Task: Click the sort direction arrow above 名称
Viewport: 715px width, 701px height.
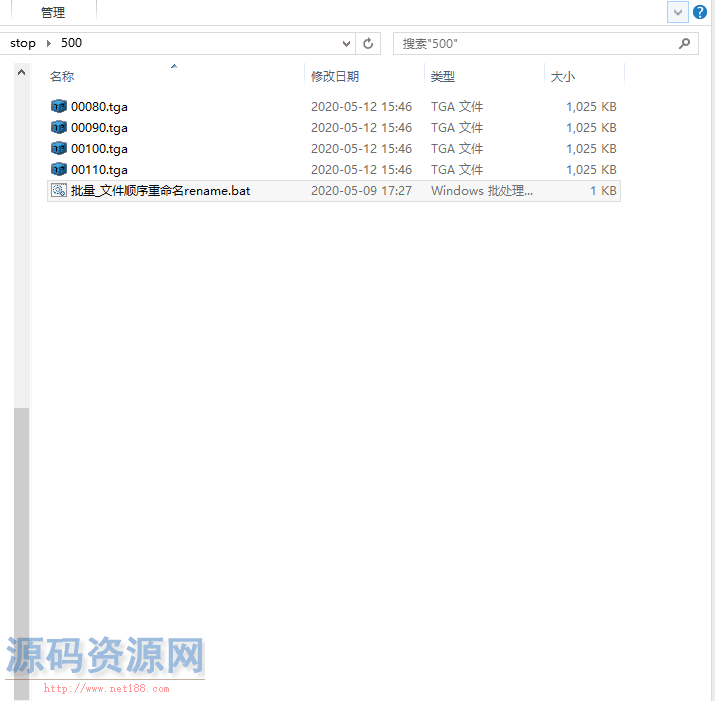Action: tap(174, 66)
